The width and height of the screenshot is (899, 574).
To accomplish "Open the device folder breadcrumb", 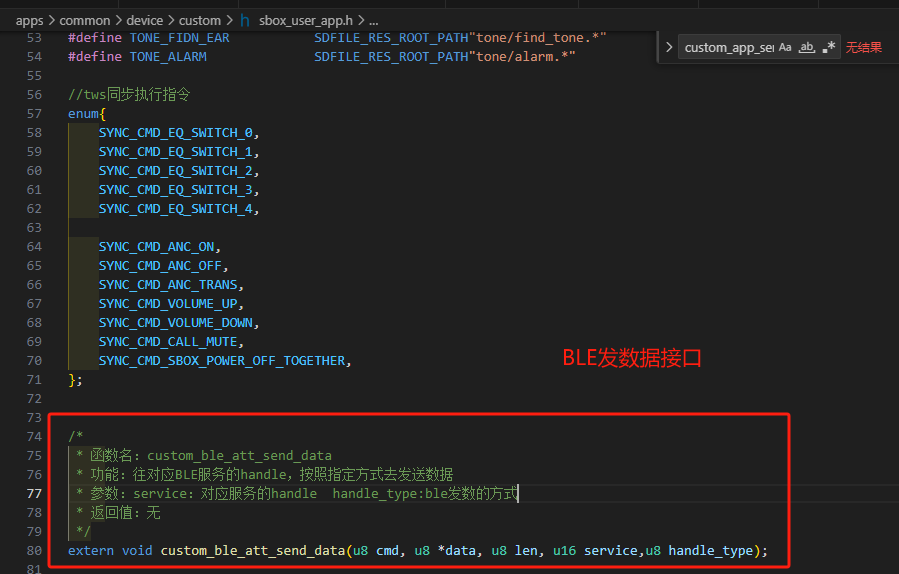I will coord(144,21).
